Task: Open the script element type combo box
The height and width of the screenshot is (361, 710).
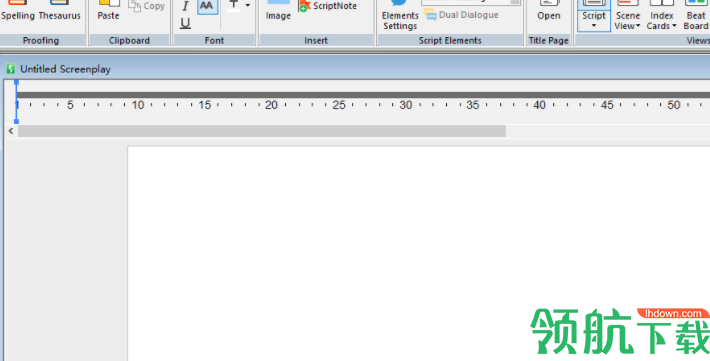Action: [470, 2]
